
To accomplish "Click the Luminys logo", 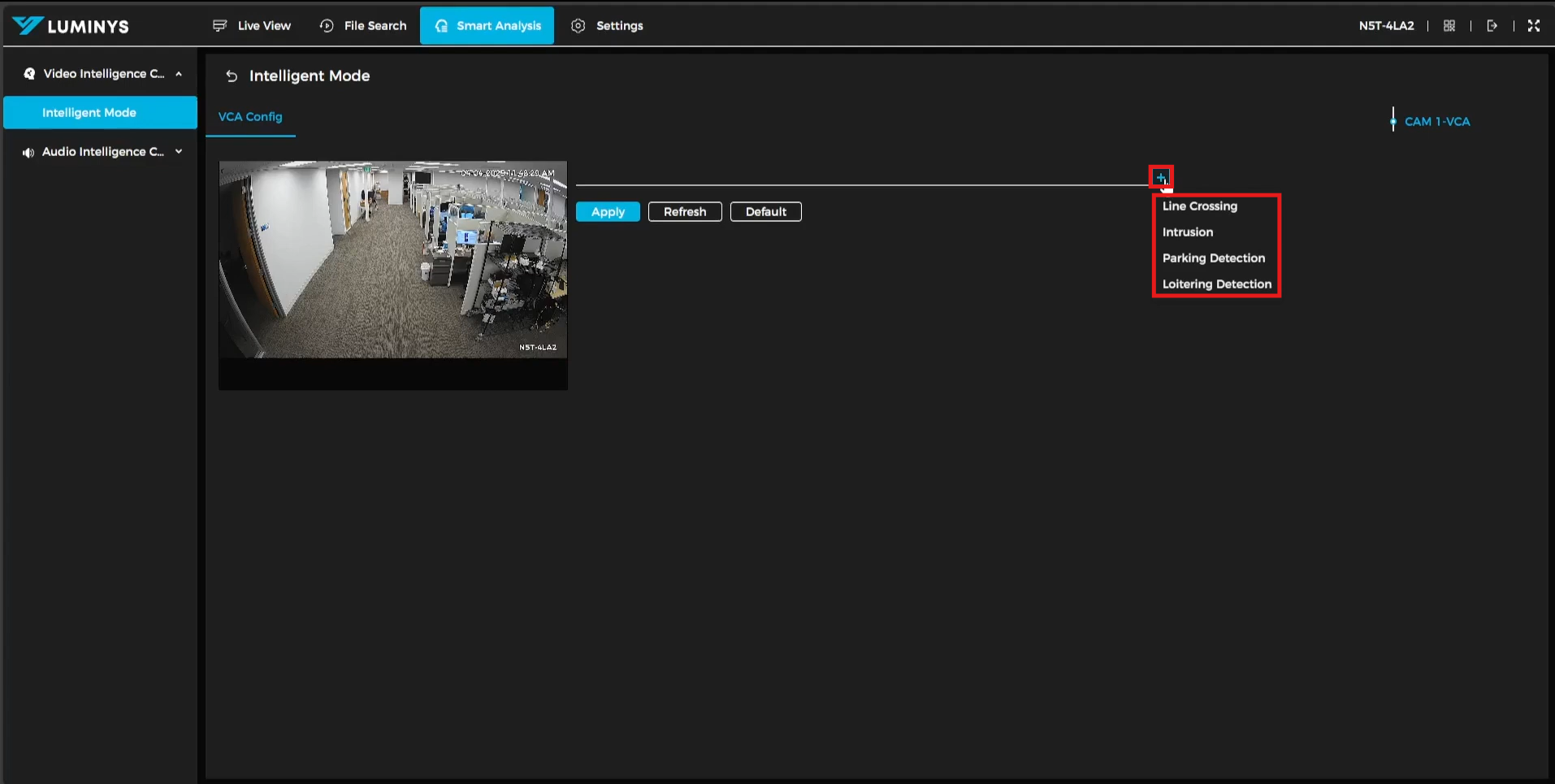I will click(71, 26).
